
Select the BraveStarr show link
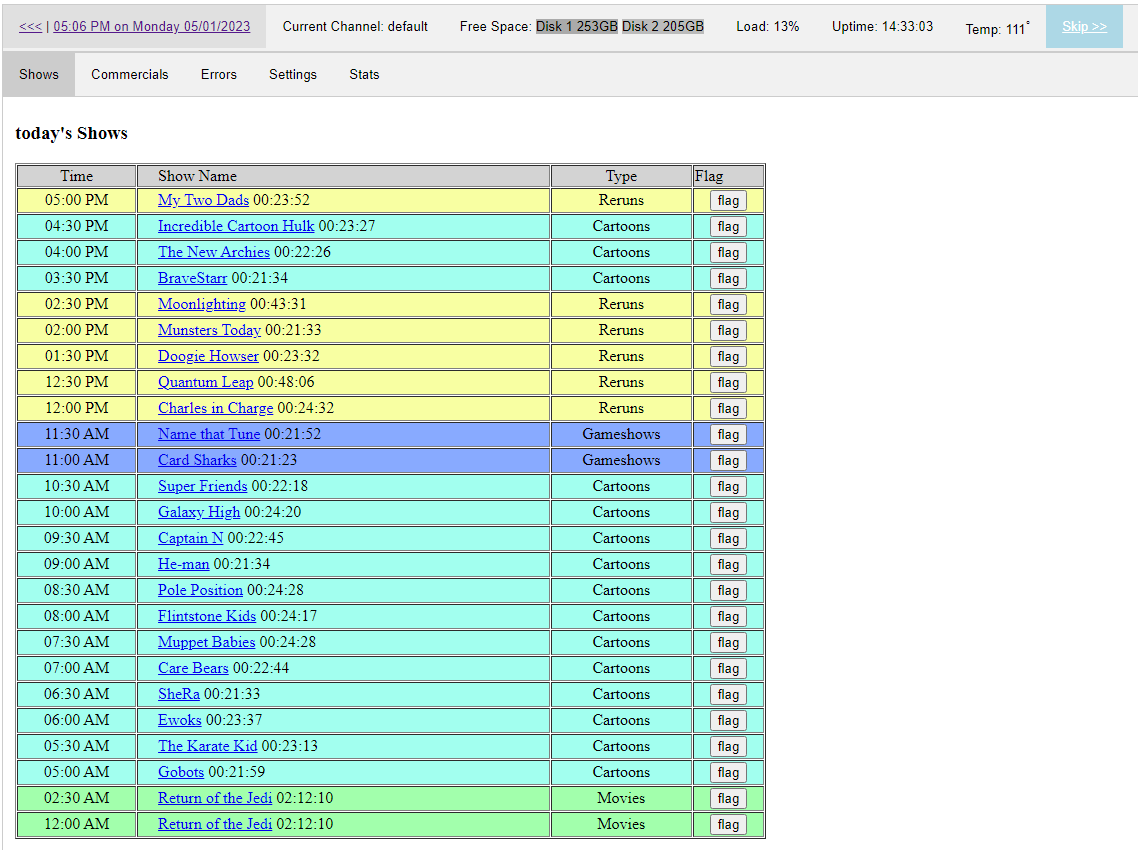[x=192, y=278]
